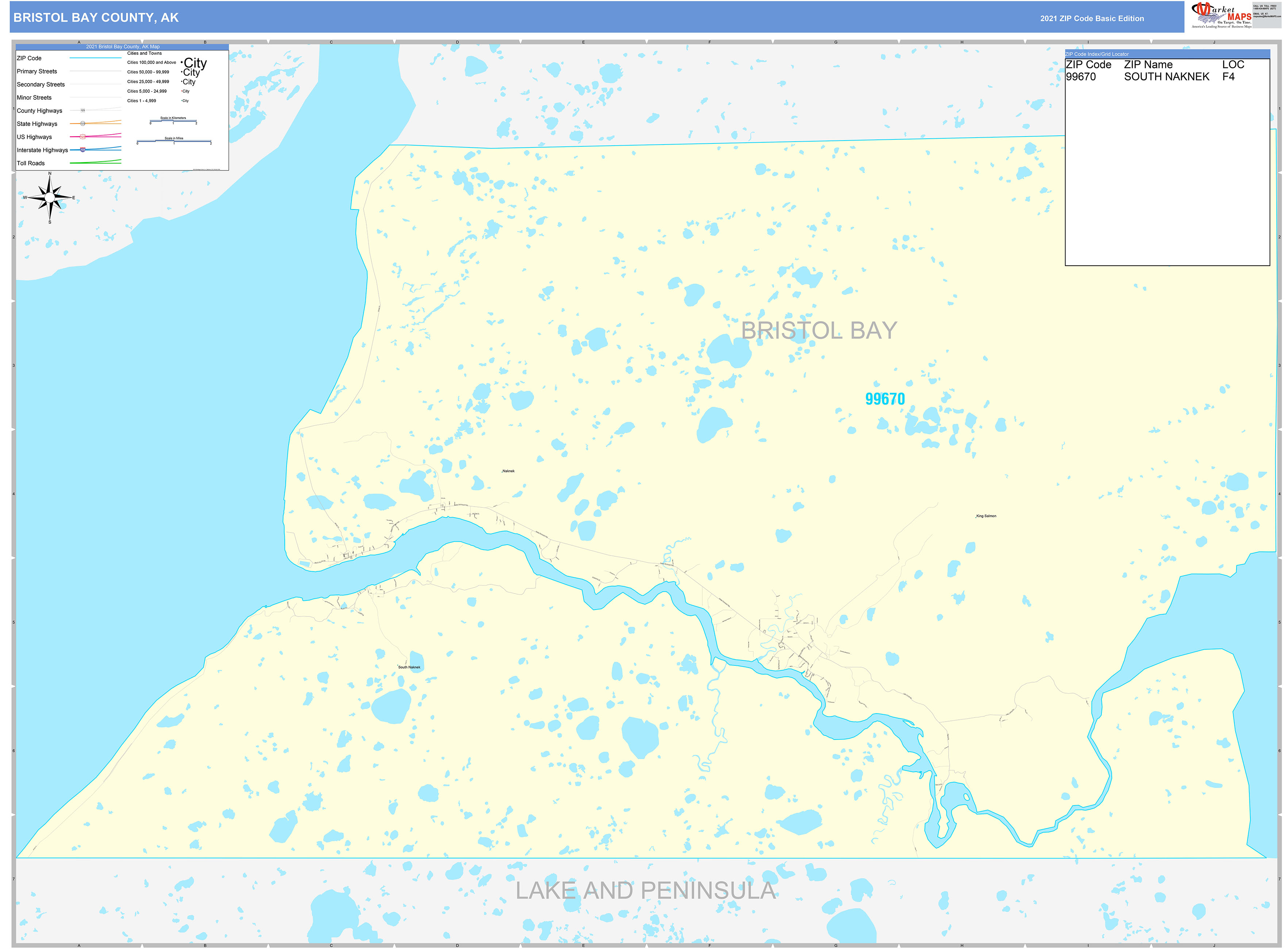Click the ZIP Name column header
The image size is (1288, 949).
[x=1148, y=65]
